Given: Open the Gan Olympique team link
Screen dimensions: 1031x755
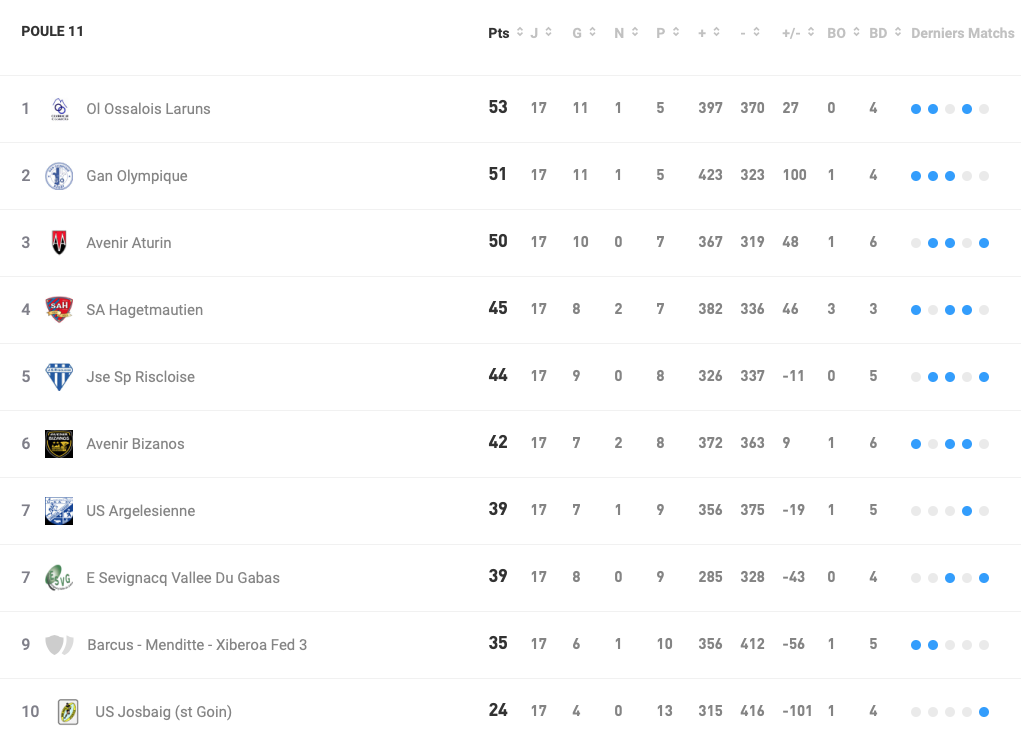Looking at the screenshot, I should coord(137,176).
